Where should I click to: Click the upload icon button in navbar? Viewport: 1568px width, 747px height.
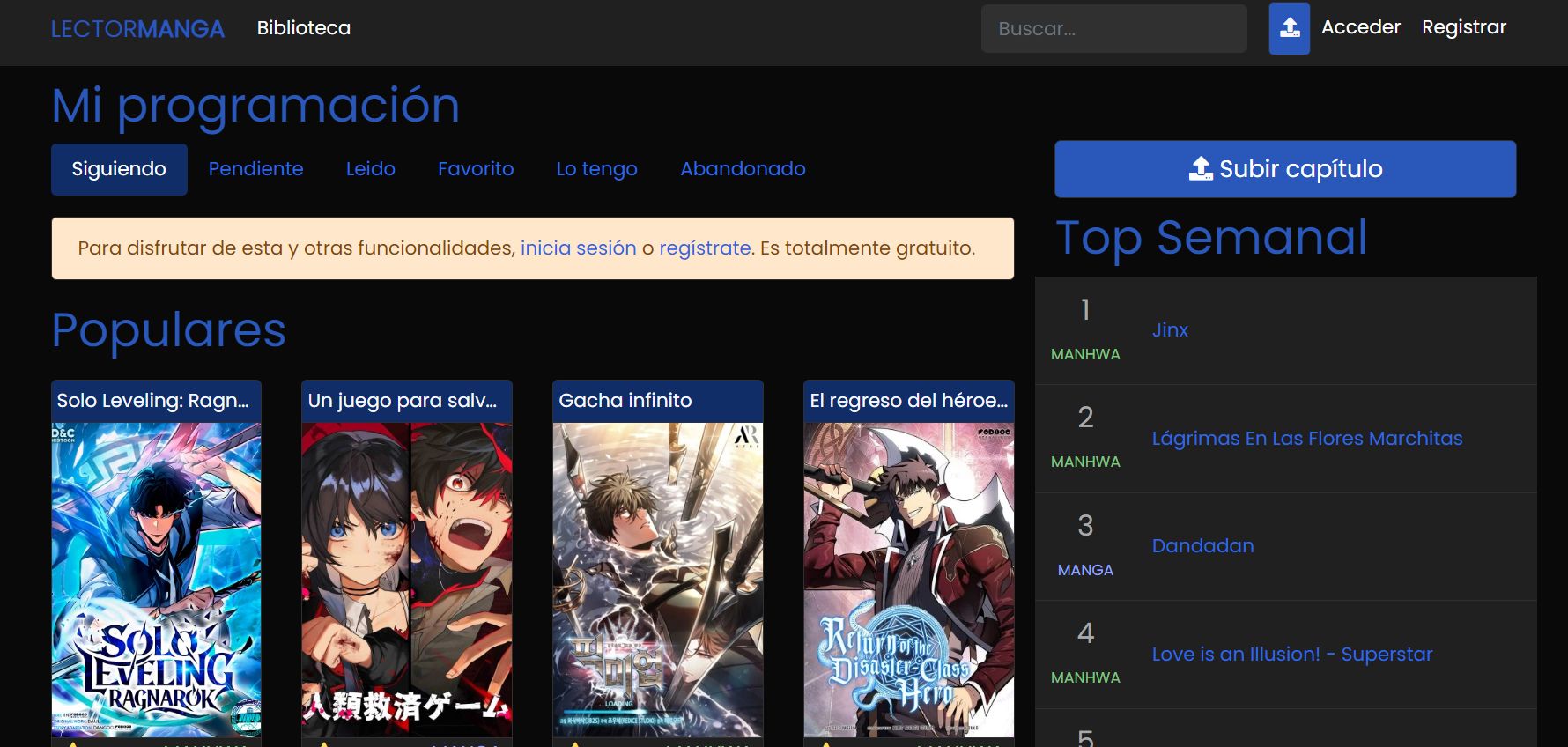[x=1289, y=28]
